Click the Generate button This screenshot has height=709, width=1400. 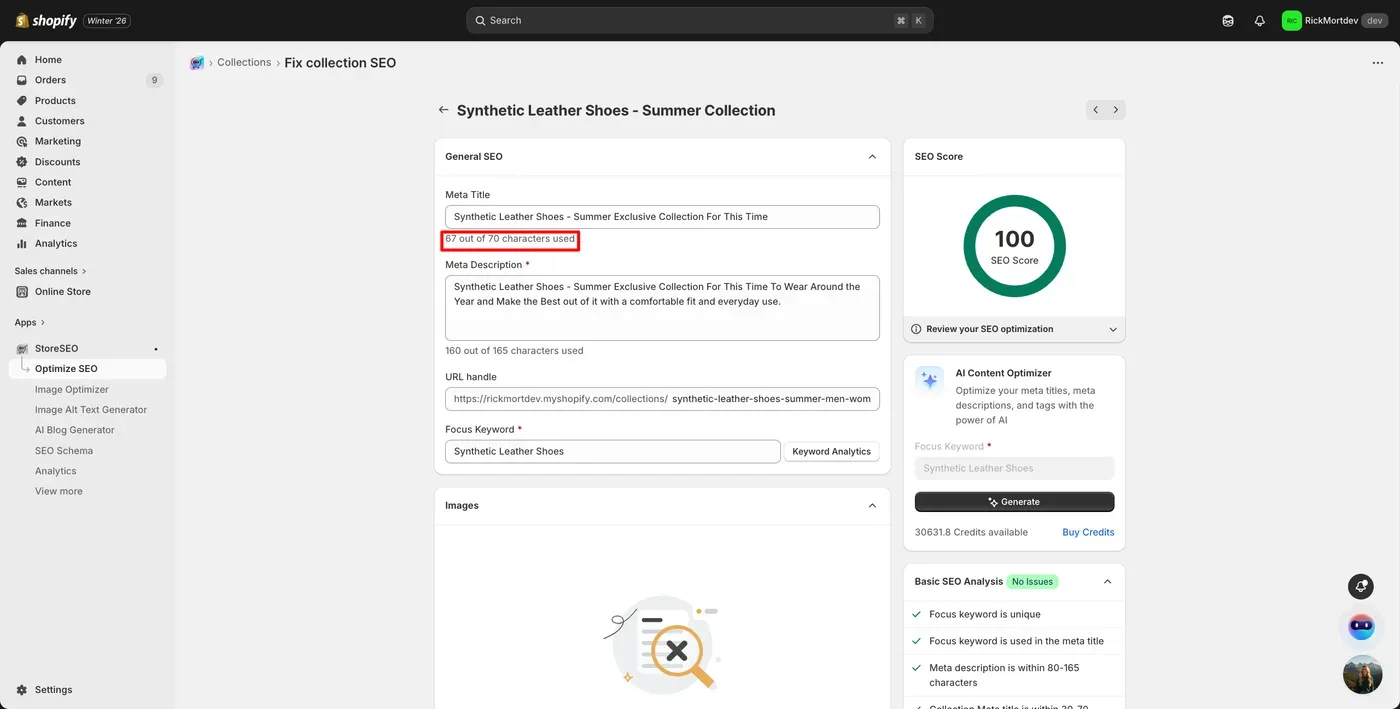click(x=1014, y=502)
